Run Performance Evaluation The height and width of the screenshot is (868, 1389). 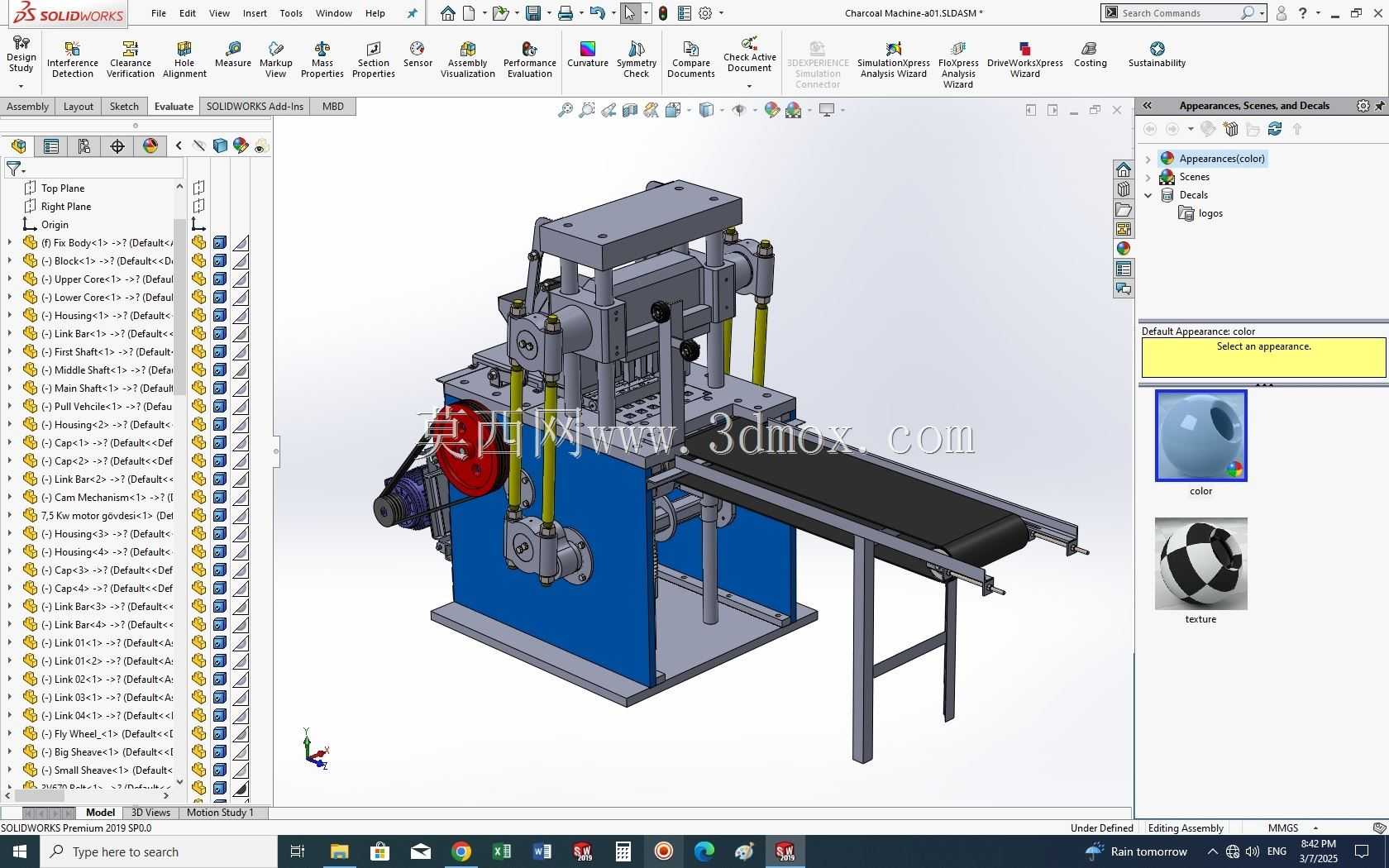coord(530,60)
